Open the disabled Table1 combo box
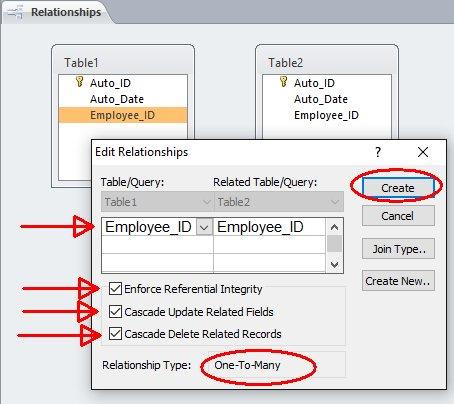This screenshot has width=454, height=404. [157, 202]
